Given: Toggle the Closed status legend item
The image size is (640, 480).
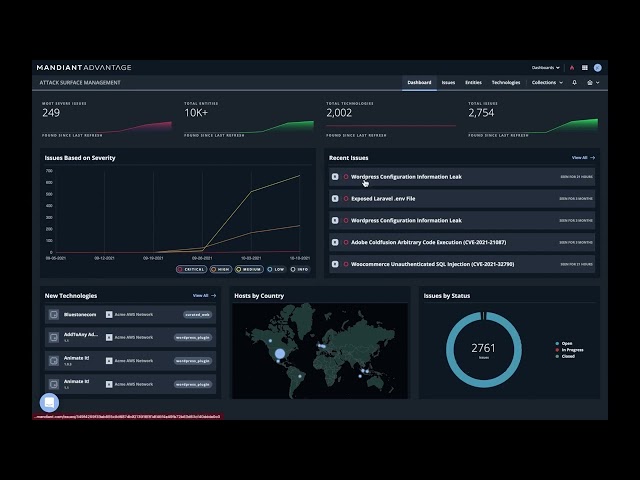Looking at the screenshot, I should [565, 356].
